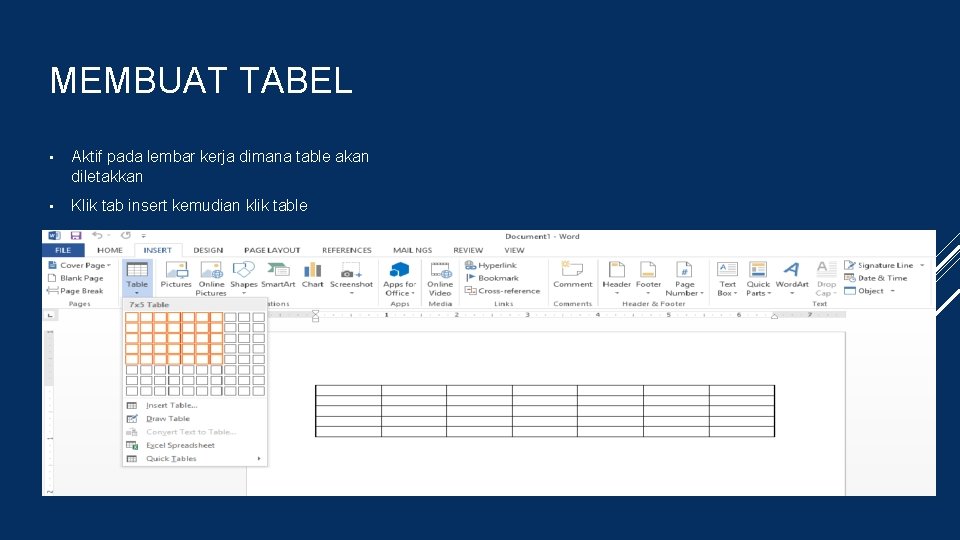Viewport: 960px width, 540px height.
Task: Click the Bookmark command
Action: tap(492, 278)
